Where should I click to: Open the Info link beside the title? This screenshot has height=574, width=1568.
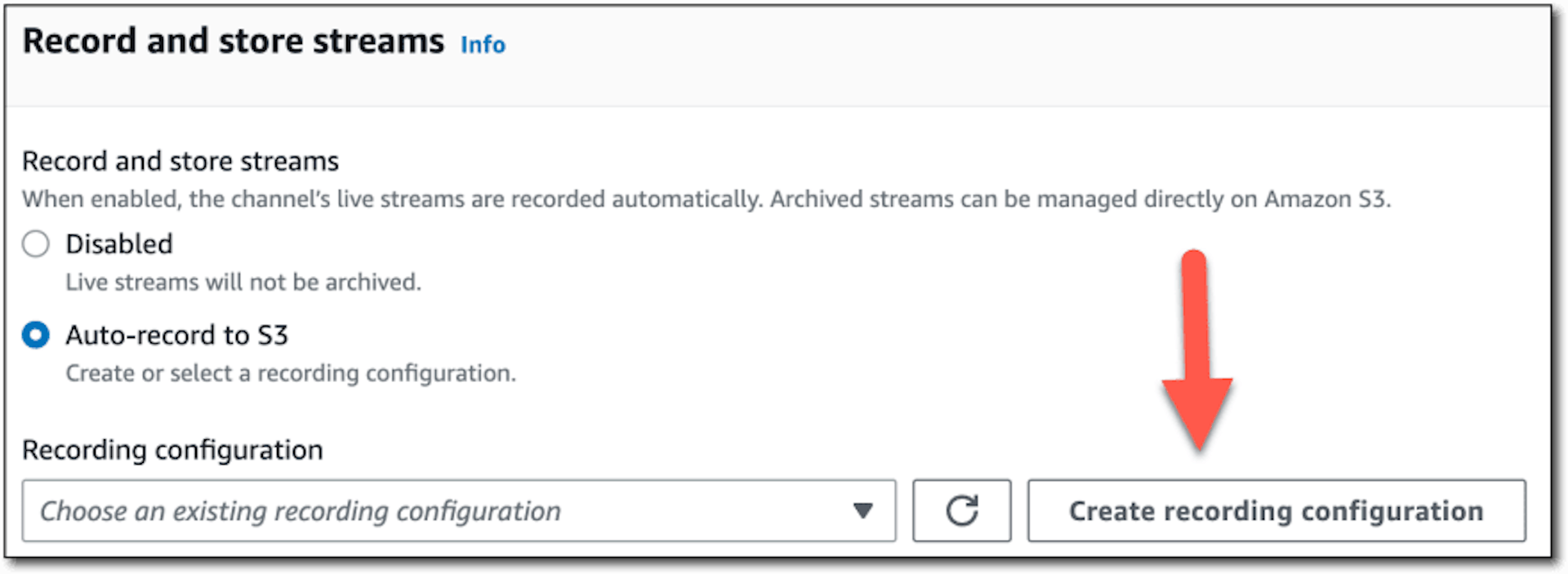[483, 44]
